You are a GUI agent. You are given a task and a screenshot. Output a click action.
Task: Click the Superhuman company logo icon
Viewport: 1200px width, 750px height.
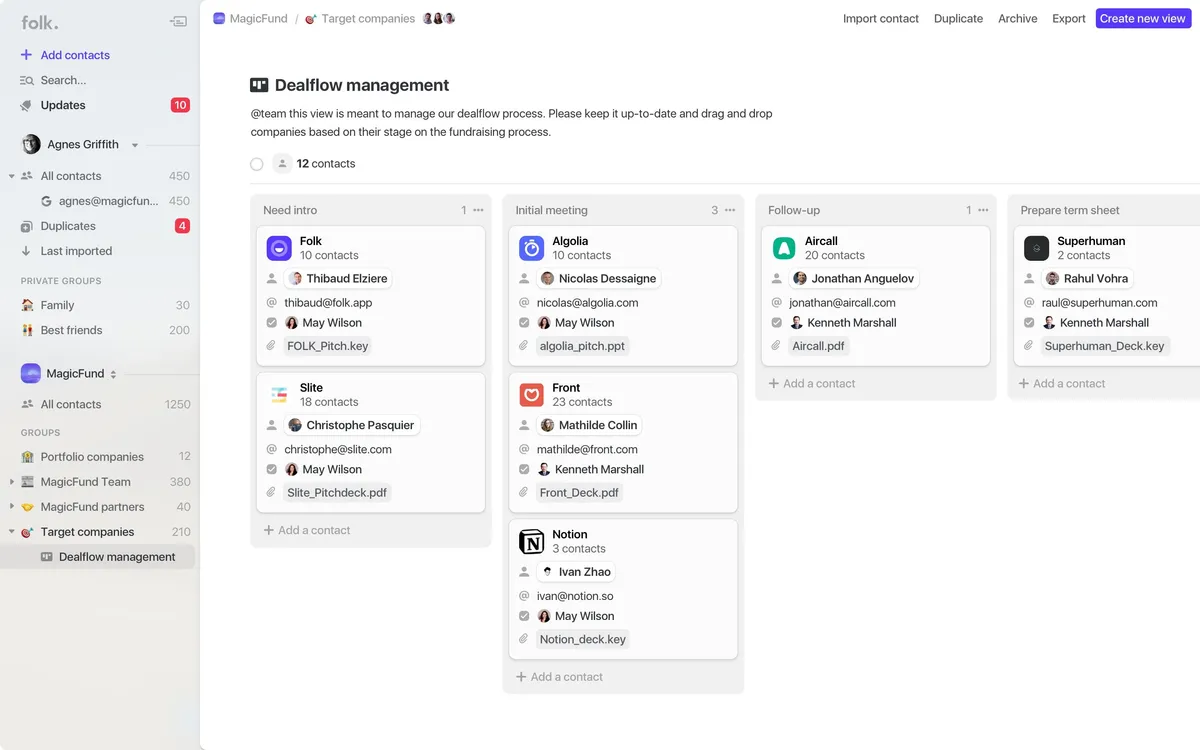tap(1037, 248)
